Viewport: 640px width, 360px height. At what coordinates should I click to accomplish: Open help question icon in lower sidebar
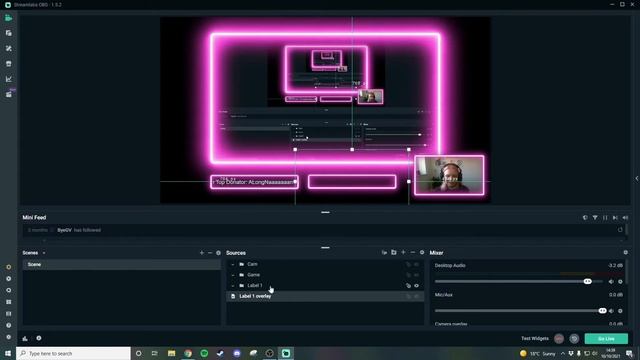point(9,325)
